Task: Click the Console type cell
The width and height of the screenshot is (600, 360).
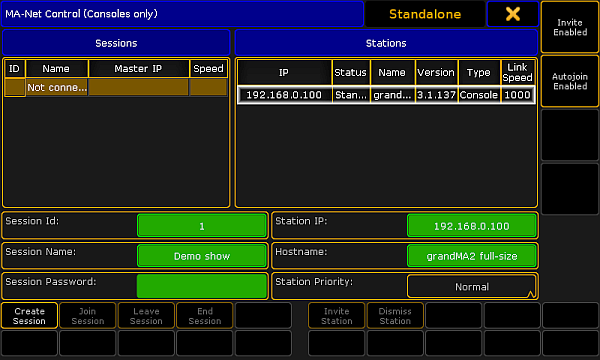Action: (479, 95)
